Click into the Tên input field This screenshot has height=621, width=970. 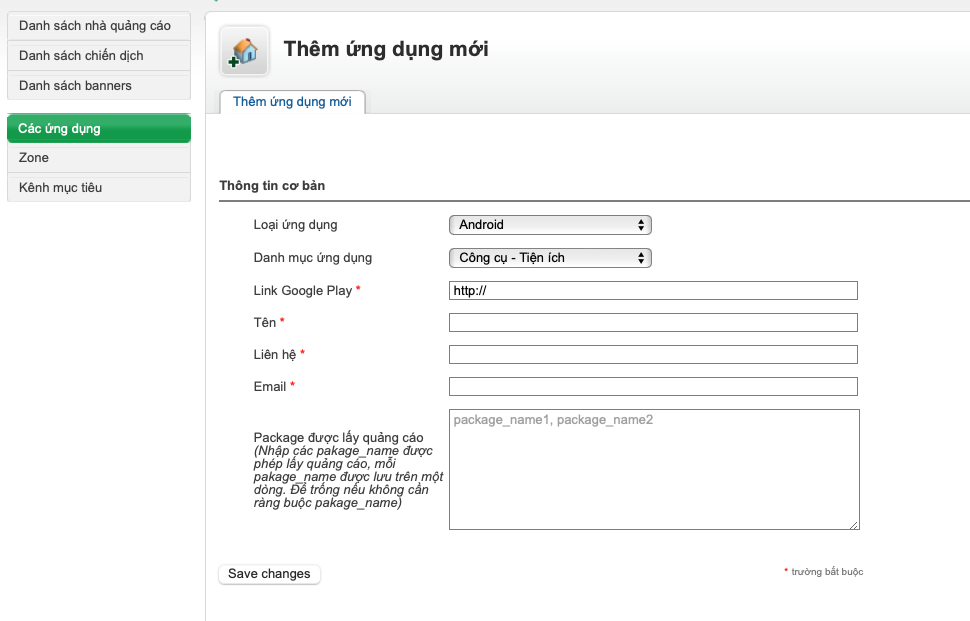point(653,323)
